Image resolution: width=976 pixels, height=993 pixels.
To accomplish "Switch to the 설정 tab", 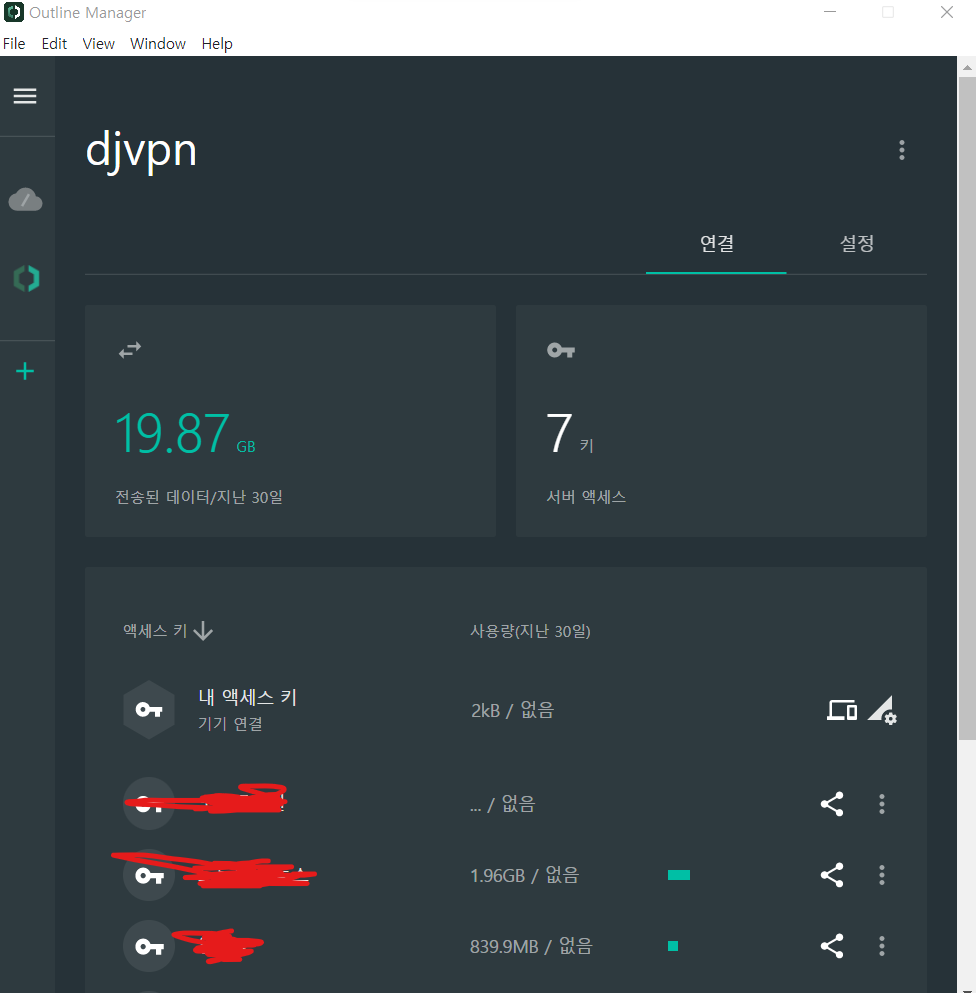I will click(856, 244).
